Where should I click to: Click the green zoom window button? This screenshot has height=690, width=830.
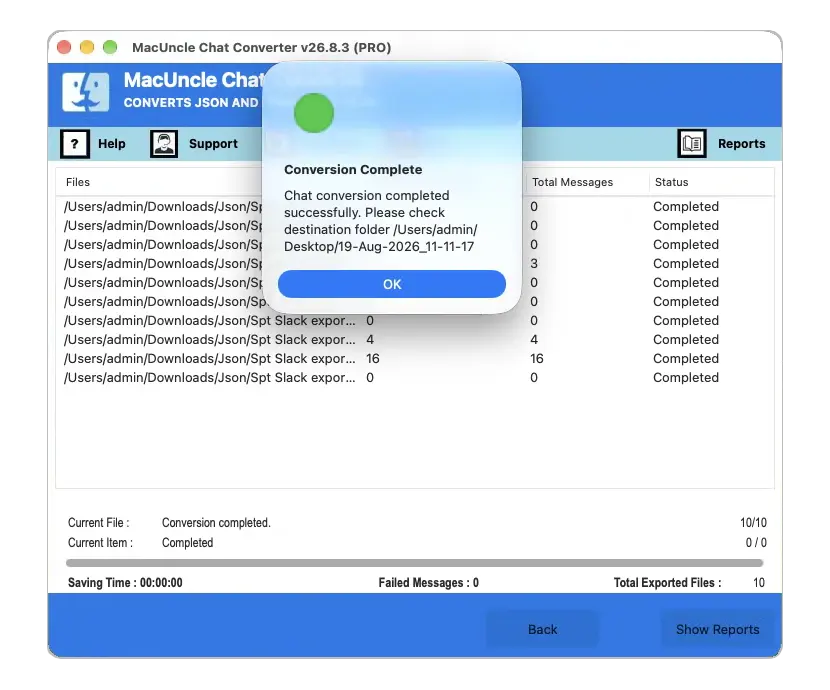click(110, 47)
